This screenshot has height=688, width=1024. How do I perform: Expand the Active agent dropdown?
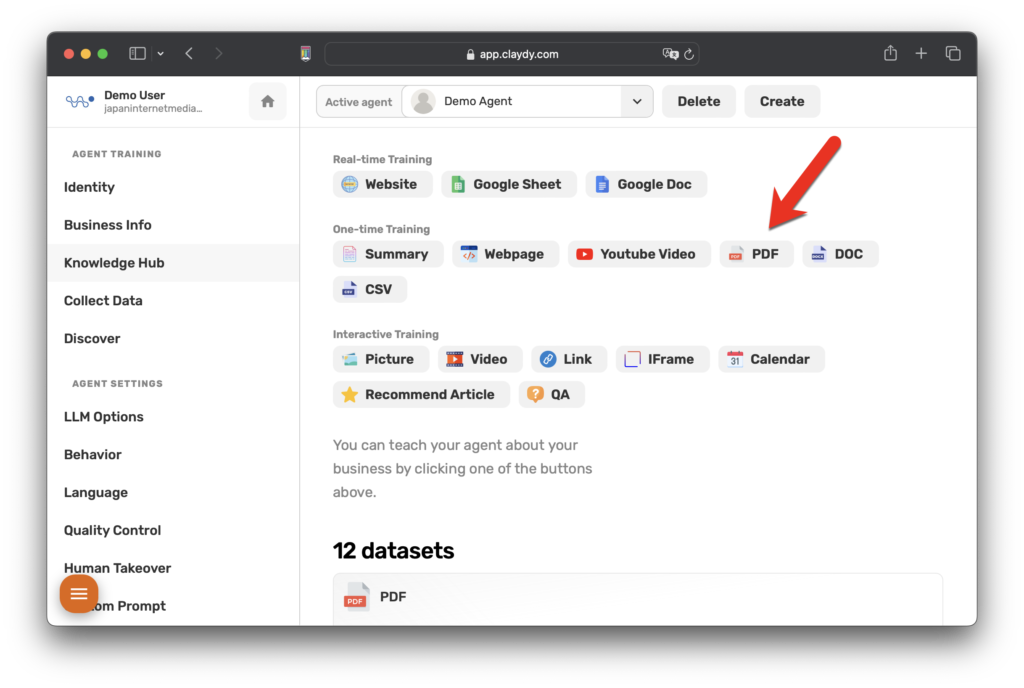pyautogui.click(x=636, y=101)
